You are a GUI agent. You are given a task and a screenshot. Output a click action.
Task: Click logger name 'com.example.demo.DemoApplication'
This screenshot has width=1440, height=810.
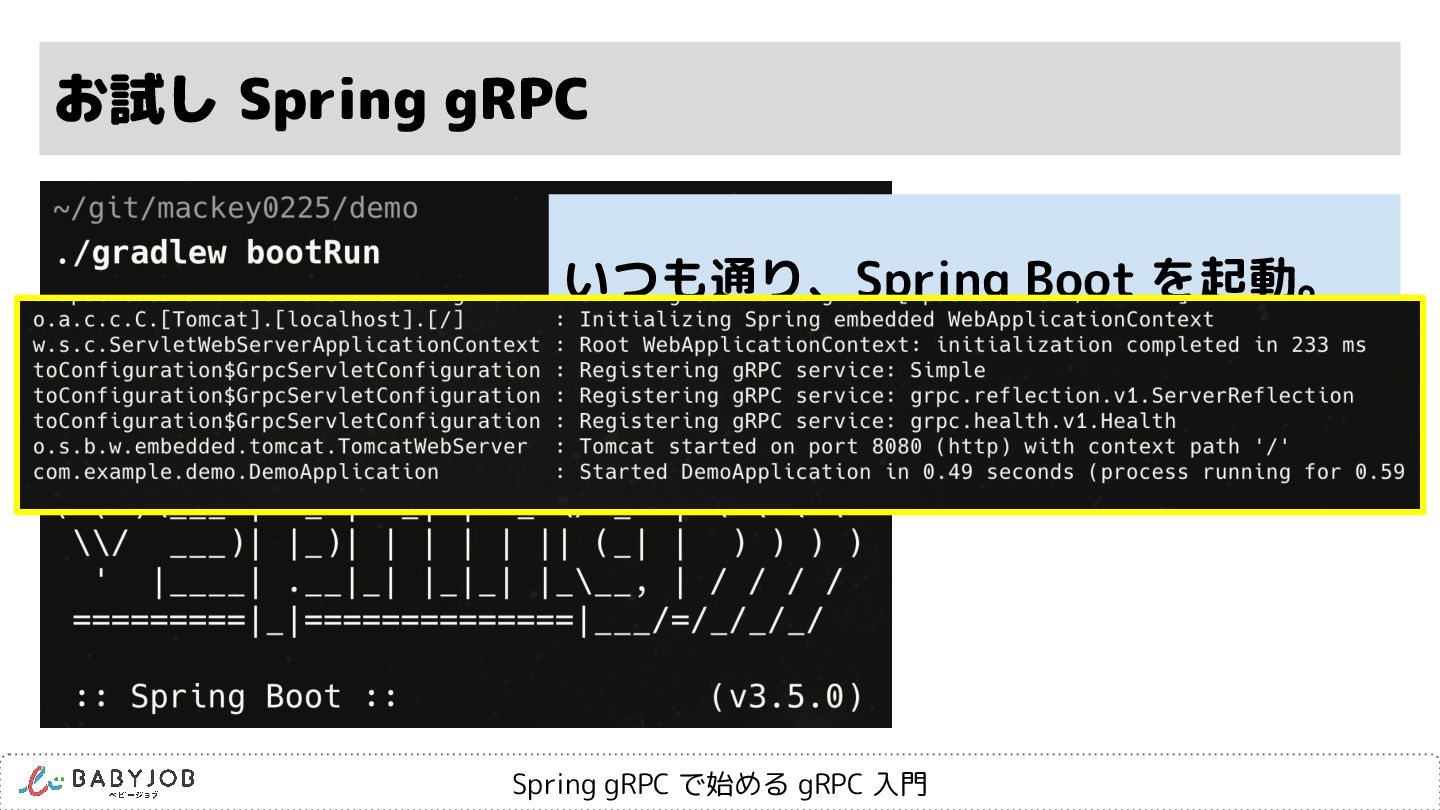click(x=236, y=472)
